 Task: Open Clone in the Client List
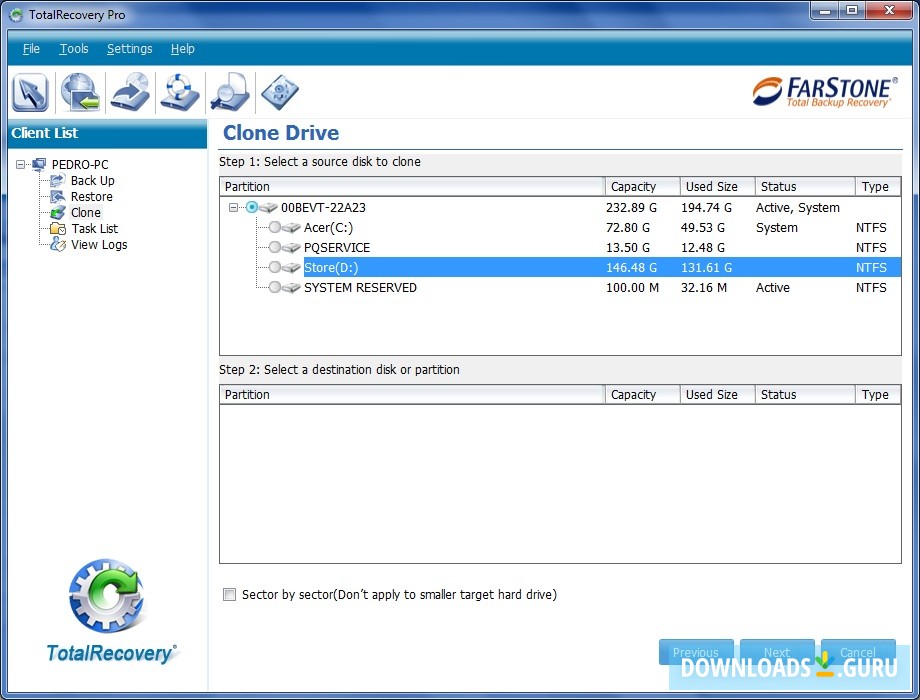pos(84,212)
